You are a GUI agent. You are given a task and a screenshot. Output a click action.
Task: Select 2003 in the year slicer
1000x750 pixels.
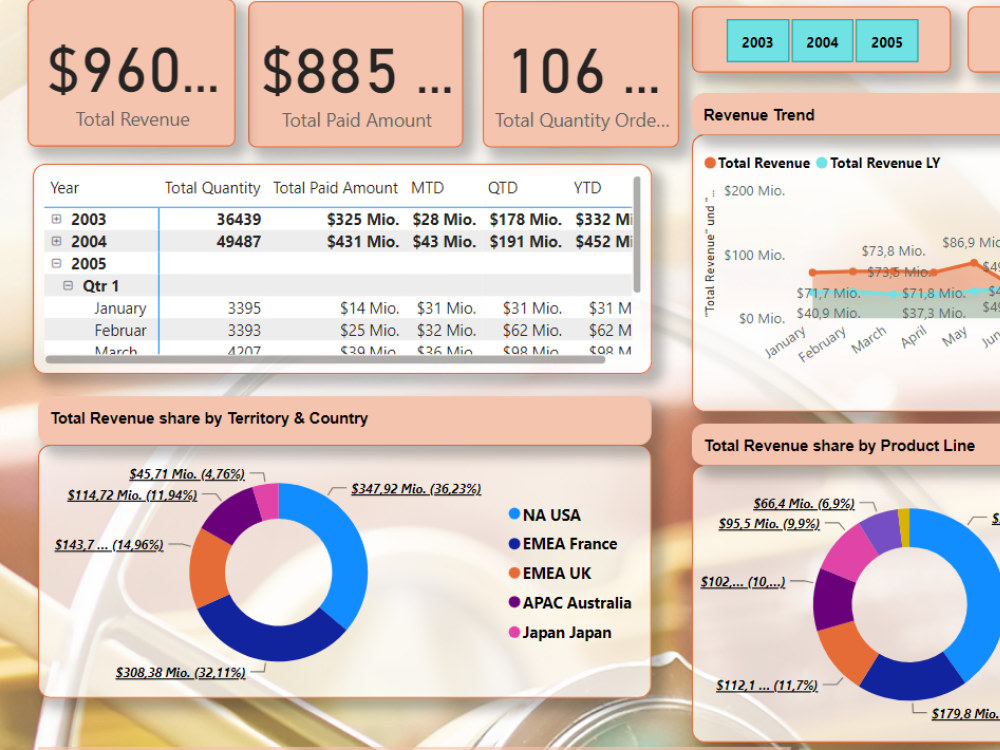tap(757, 41)
